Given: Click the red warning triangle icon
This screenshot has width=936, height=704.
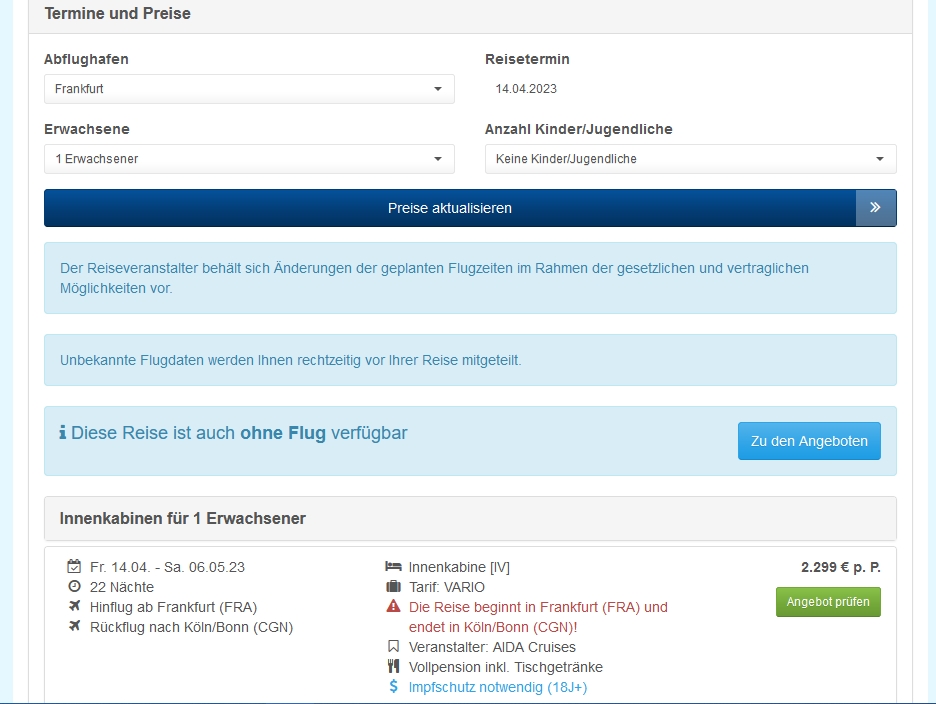Looking at the screenshot, I should (x=393, y=607).
